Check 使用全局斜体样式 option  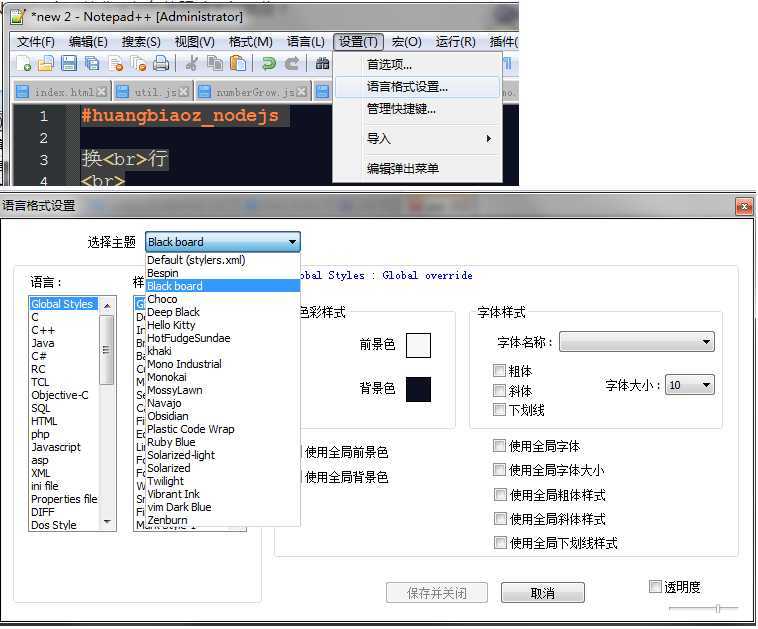coord(500,519)
